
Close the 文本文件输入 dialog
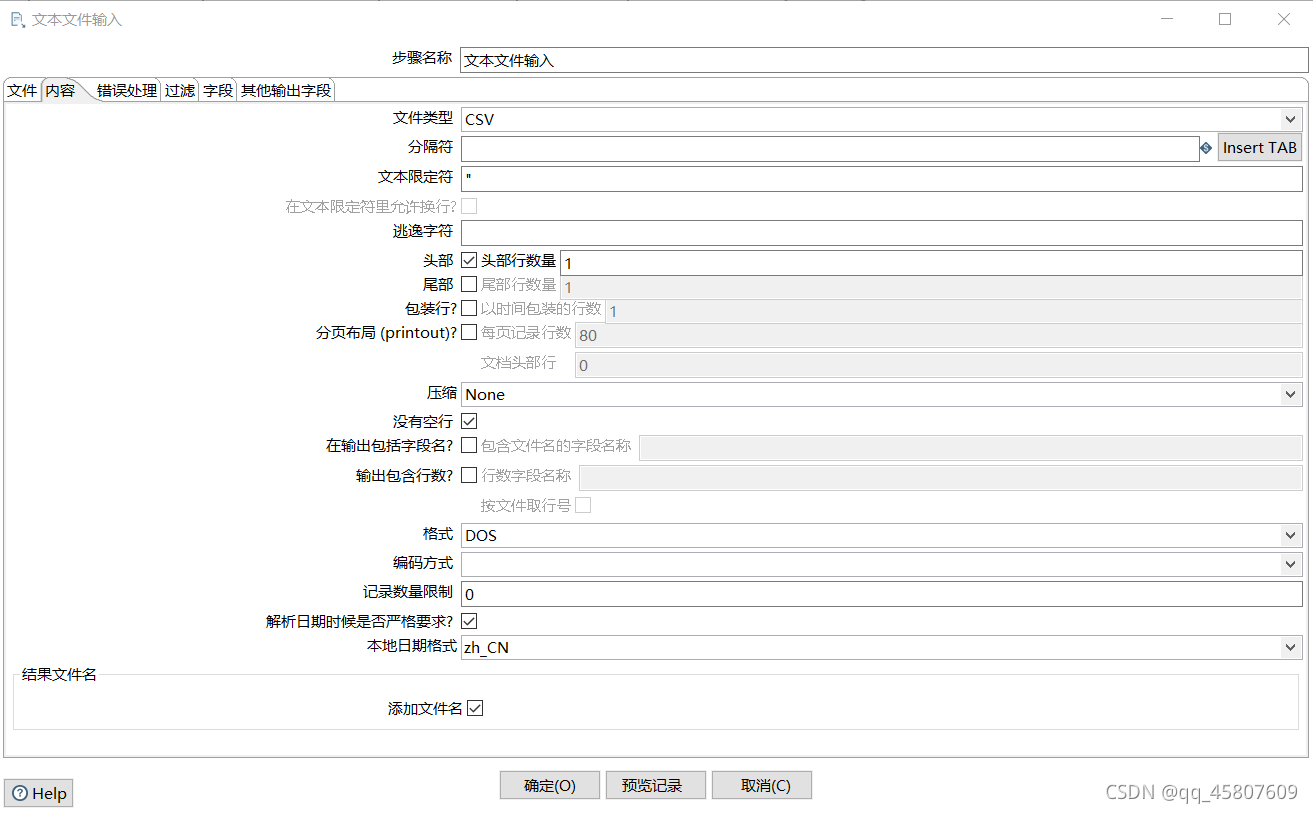click(1284, 19)
